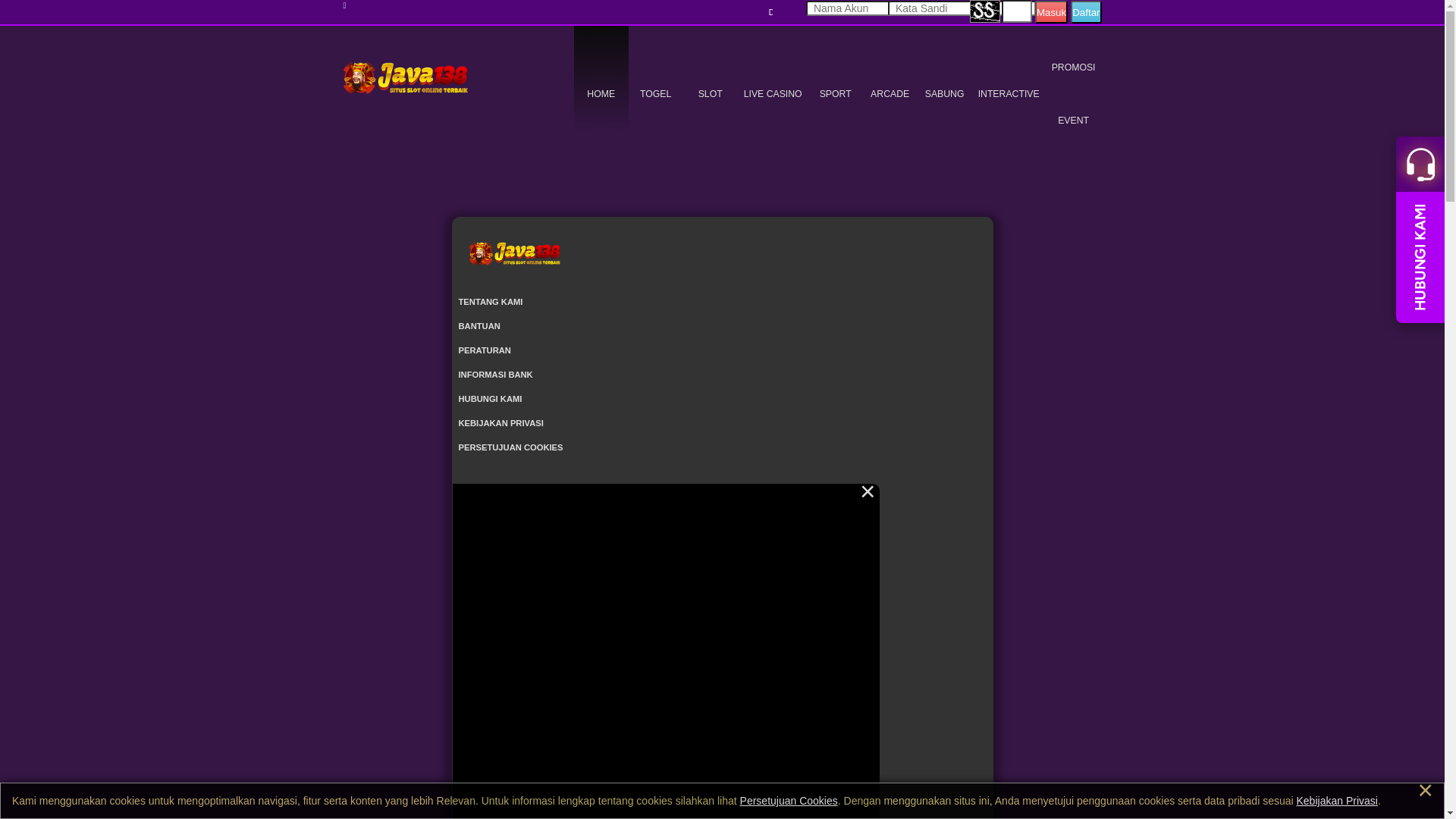Open the Peraturan rules link
The height and width of the screenshot is (819, 1456).
[x=485, y=350]
